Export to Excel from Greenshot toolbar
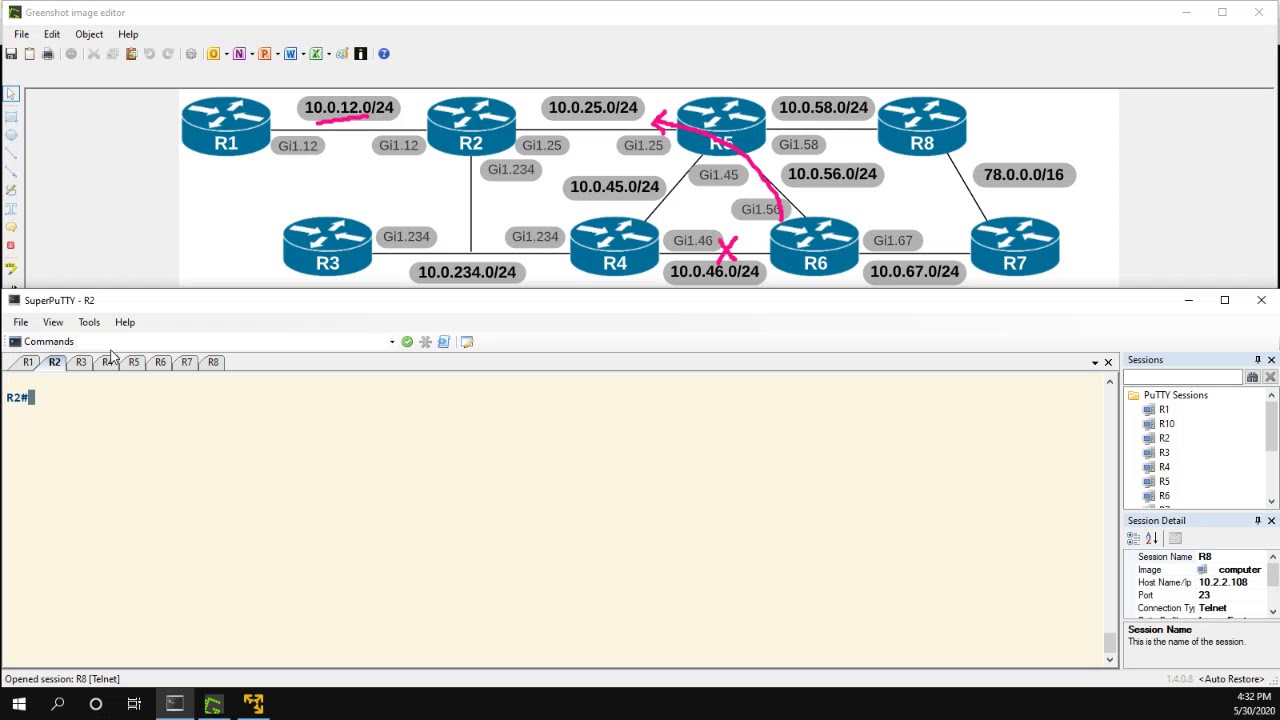Viewport: 1280px width, 720px height. 316,54
